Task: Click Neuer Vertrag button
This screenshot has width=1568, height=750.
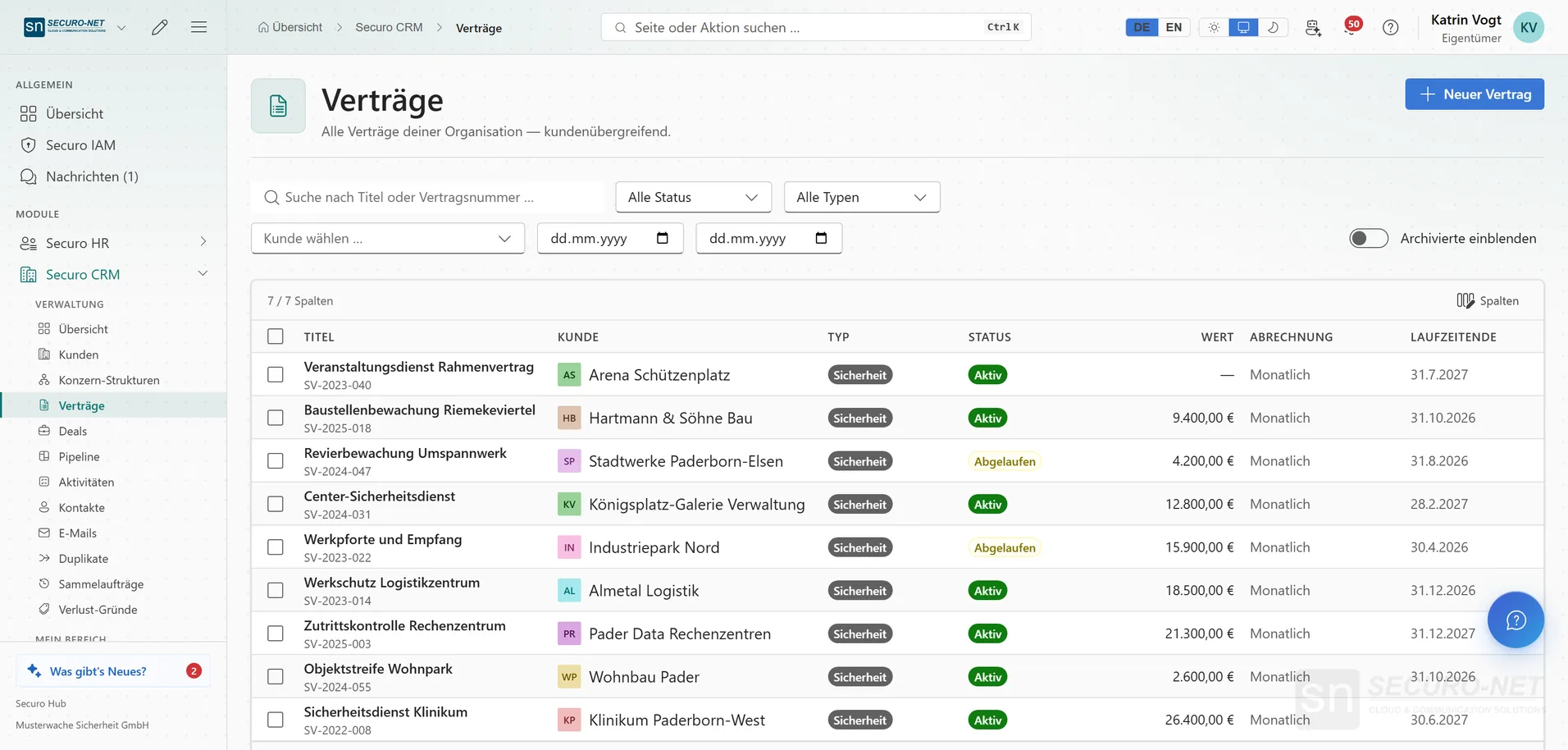Action: click(1474, 94)
